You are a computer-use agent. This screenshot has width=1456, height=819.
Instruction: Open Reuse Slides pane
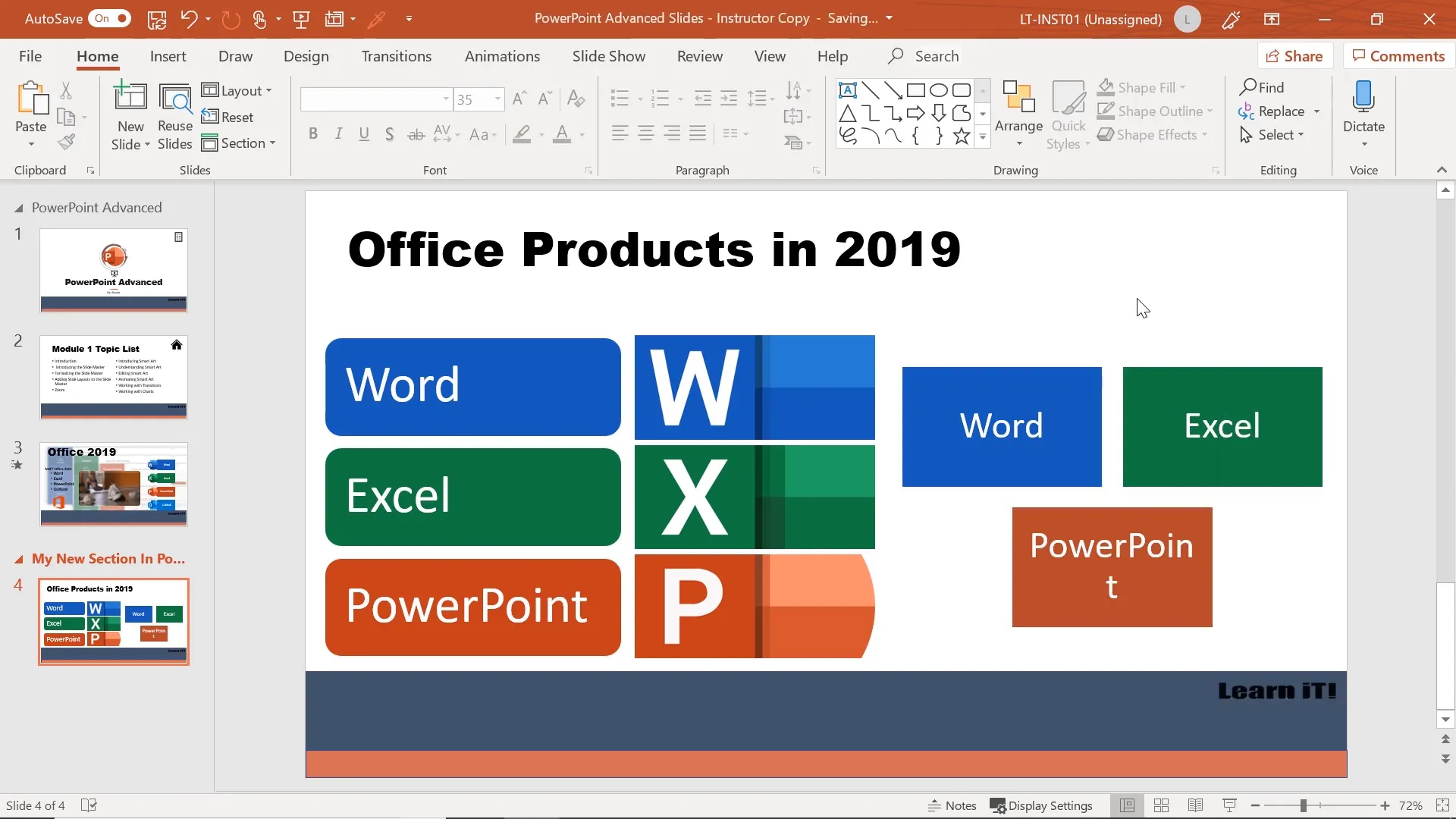(175, 117)
